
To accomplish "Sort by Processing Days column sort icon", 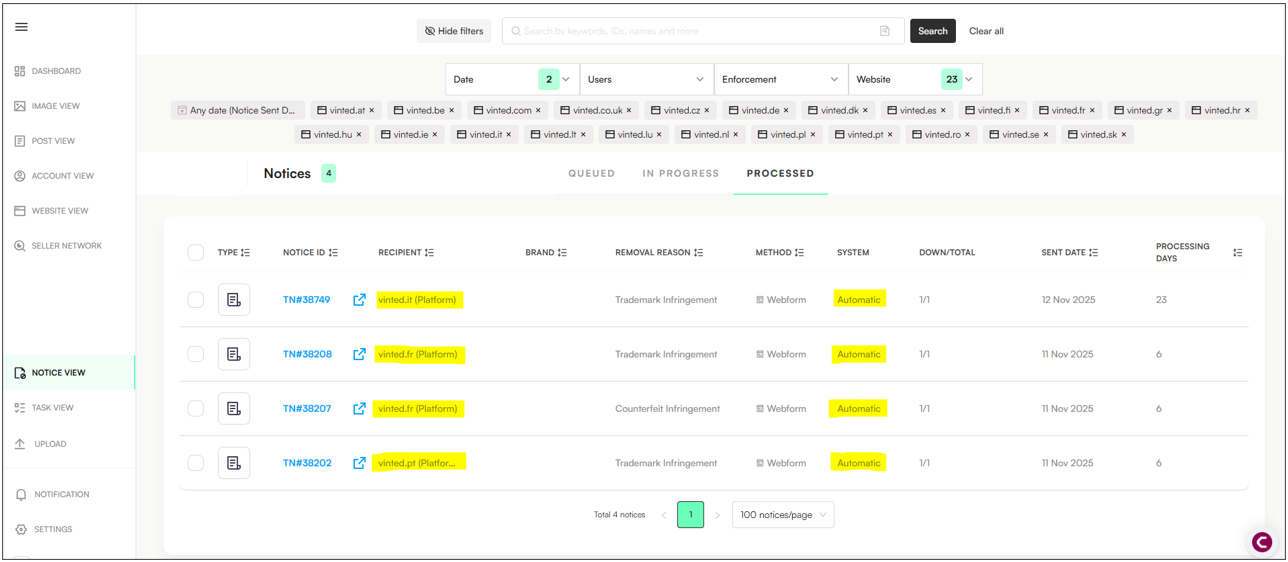I will (1238, 253).
